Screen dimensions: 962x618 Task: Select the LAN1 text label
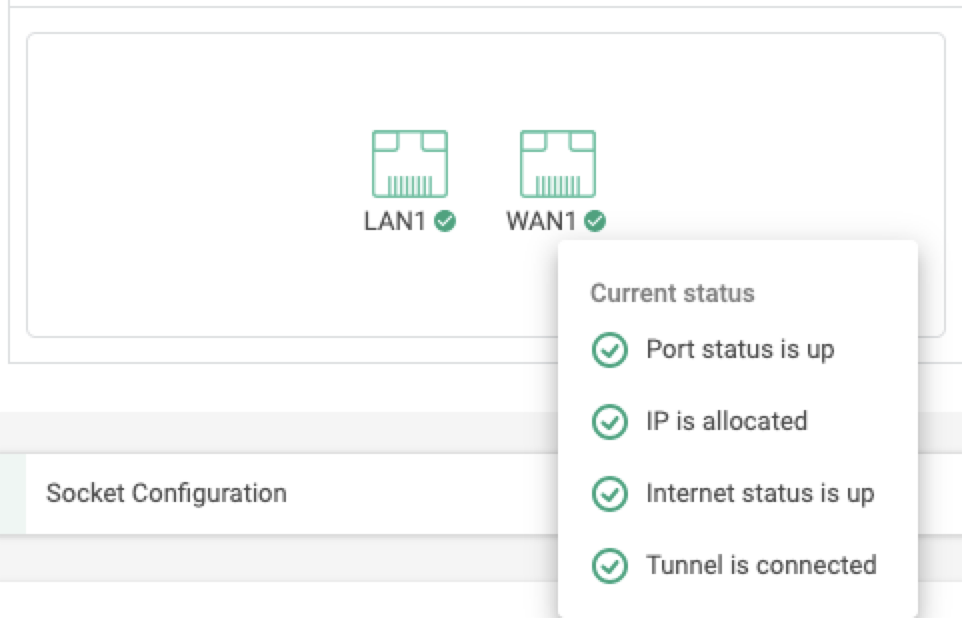click(395, 221)
